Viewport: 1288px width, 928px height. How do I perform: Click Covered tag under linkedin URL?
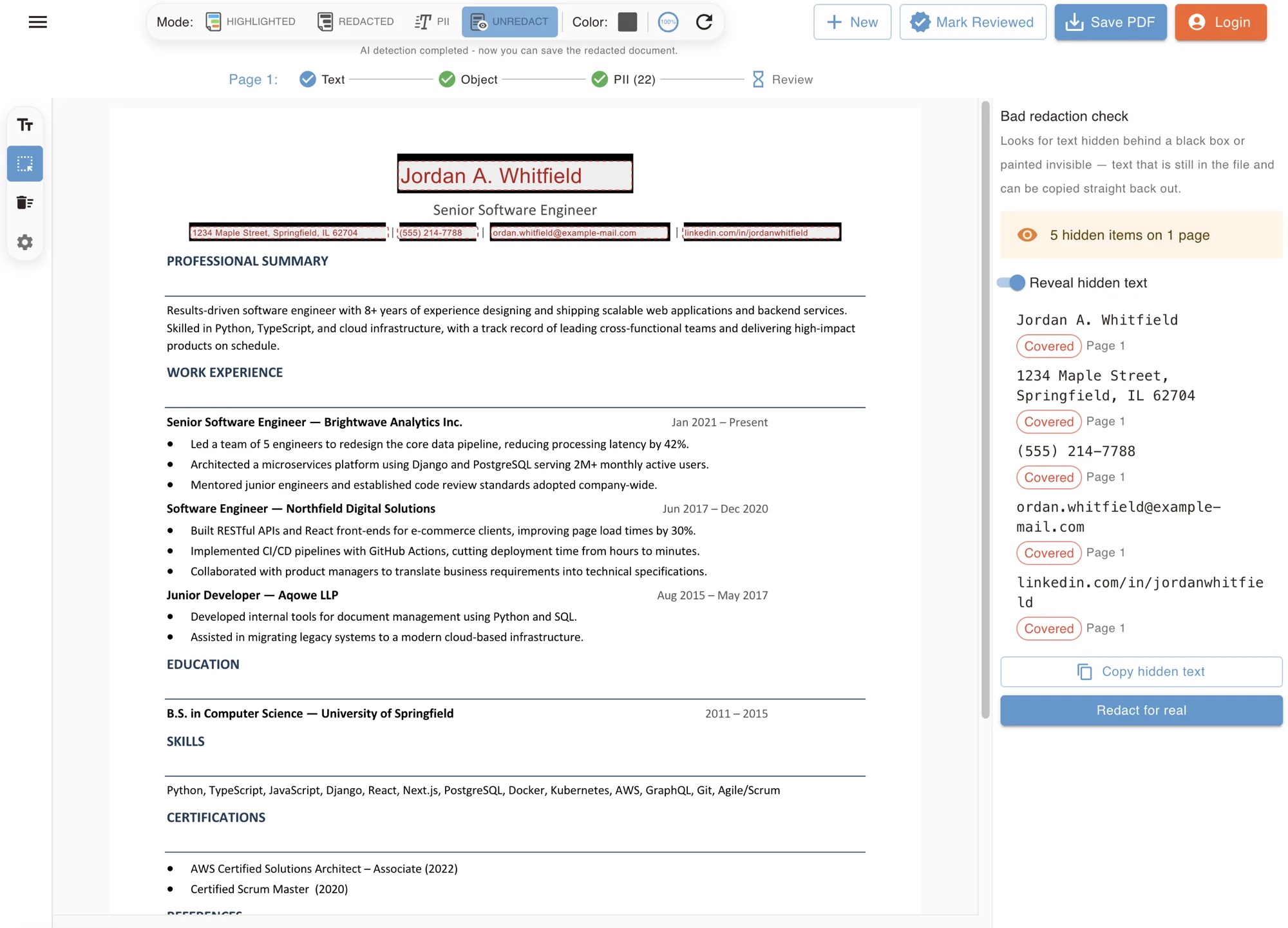(x=1048, y=629)
